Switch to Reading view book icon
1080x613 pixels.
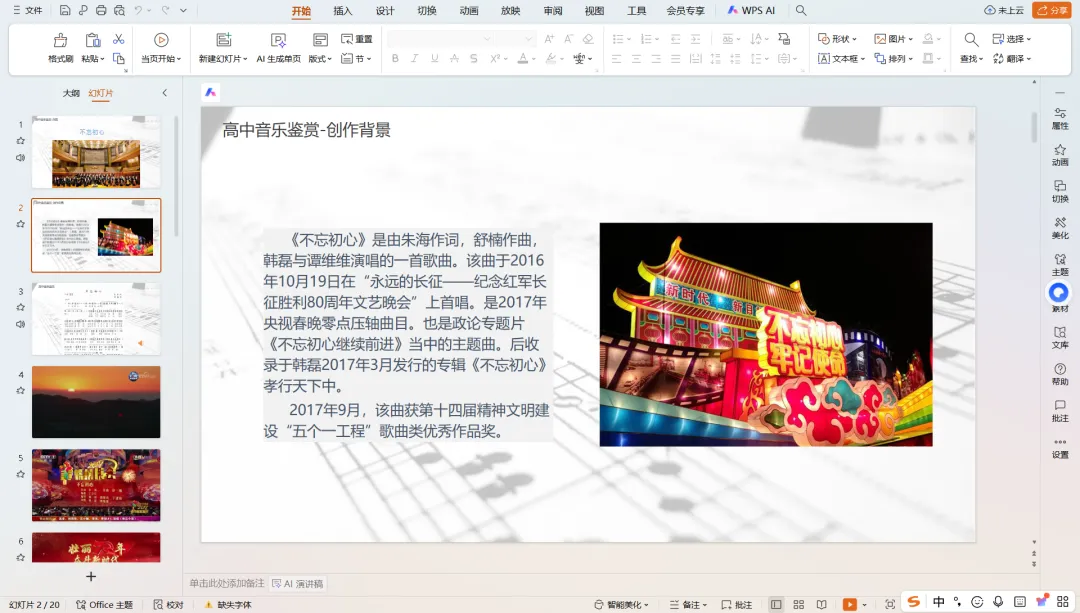coord(821,604)
